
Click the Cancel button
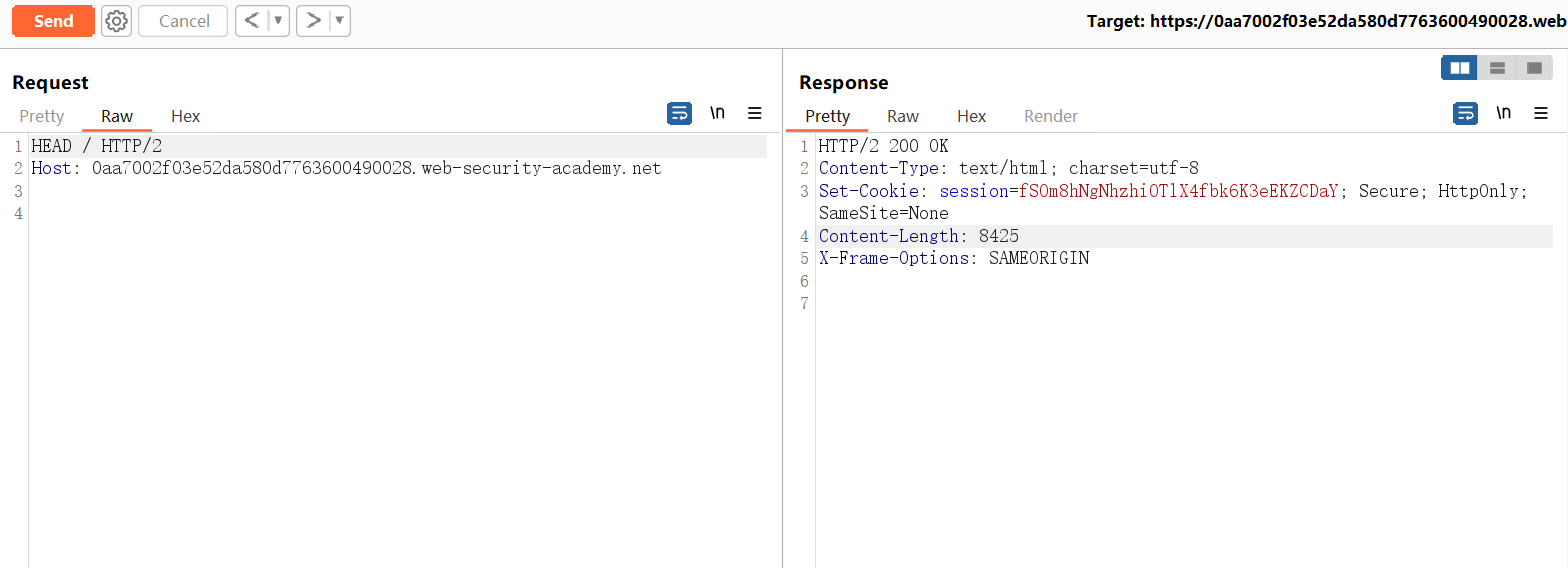click(184, 21)
